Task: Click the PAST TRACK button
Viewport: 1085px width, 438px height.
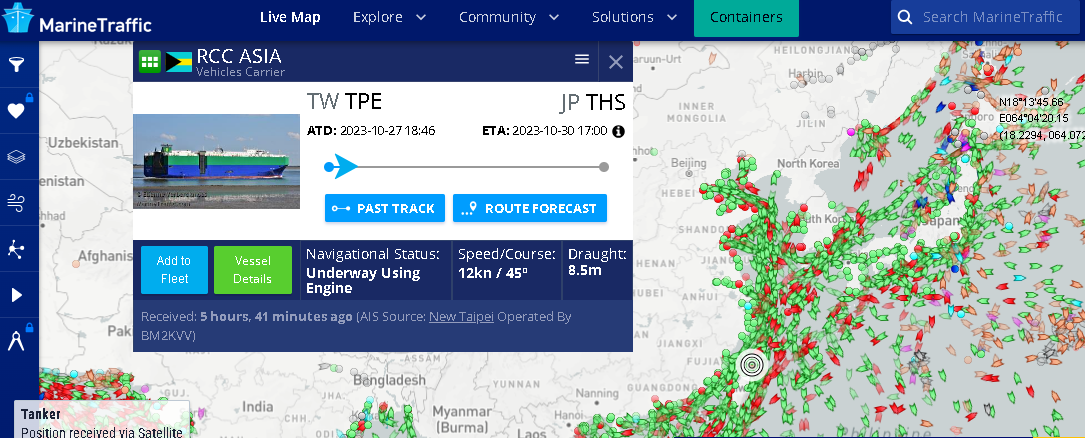Action: (385, 208)
